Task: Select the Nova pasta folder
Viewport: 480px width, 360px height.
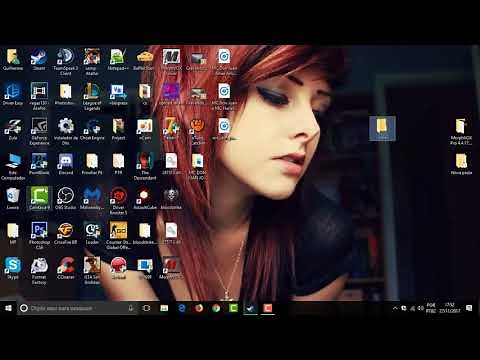Action: [x=461, y=164]
